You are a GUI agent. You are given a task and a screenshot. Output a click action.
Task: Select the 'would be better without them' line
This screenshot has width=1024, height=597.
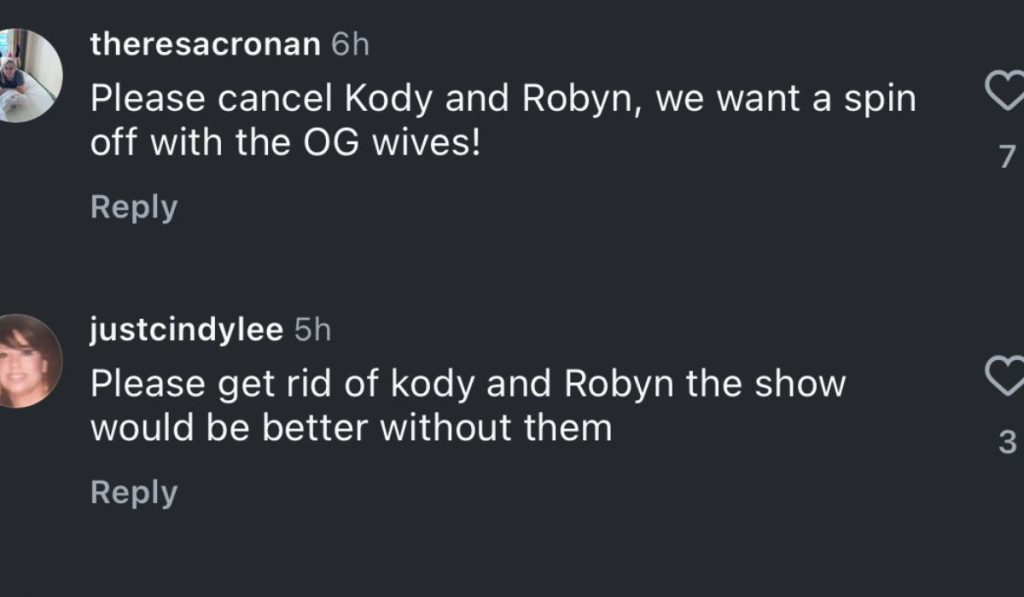(350, 429)
